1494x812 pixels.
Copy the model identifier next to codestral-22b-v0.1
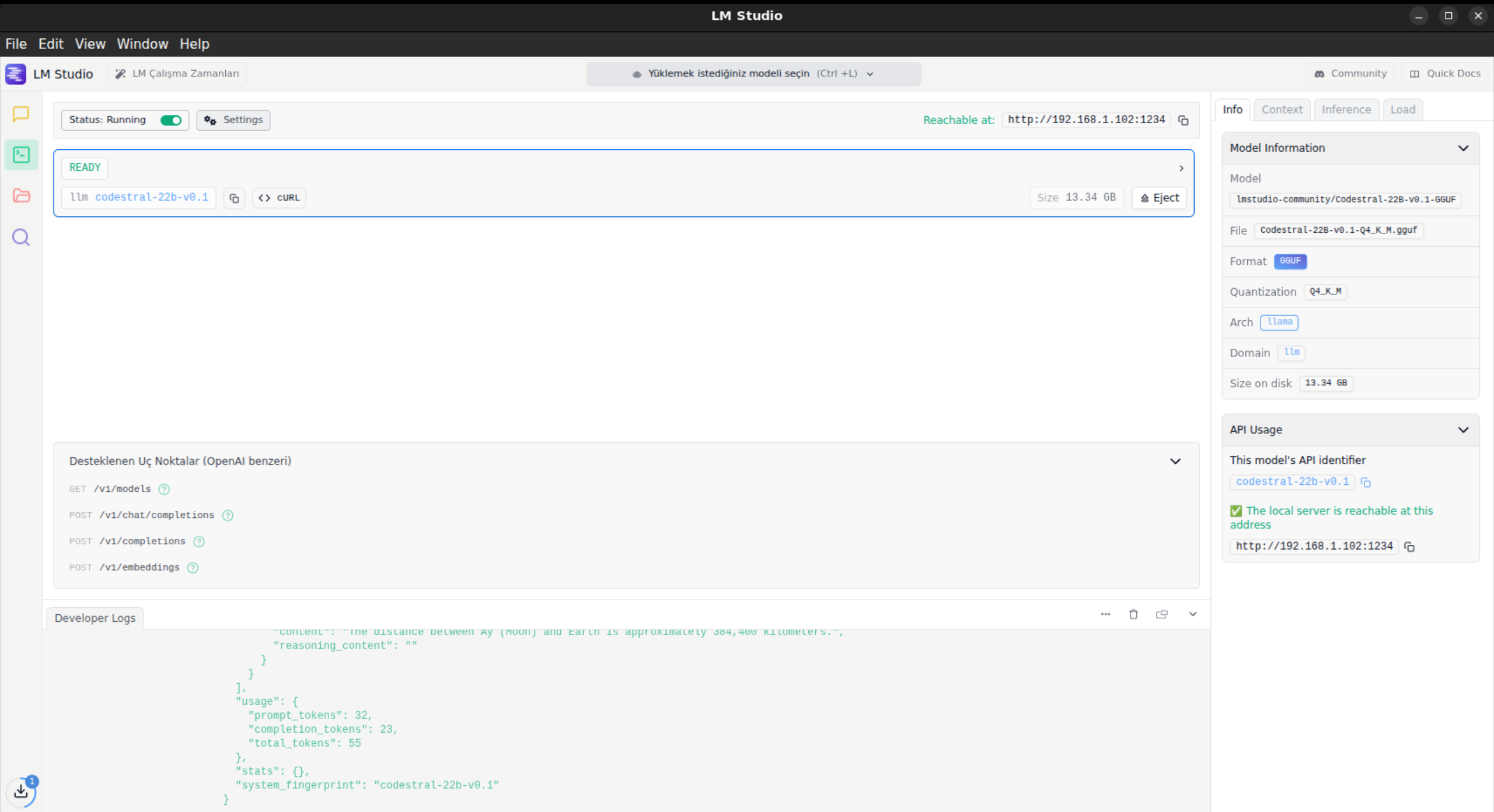coord(234,198)
